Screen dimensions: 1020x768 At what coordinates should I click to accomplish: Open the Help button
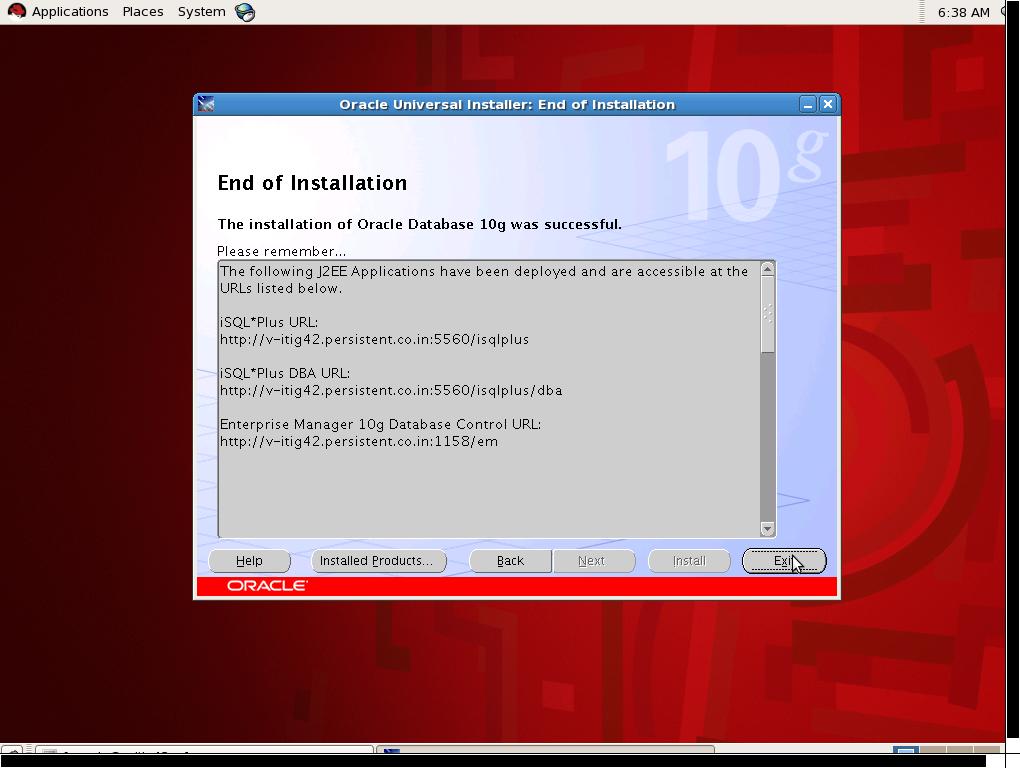(x=249, y=561)
